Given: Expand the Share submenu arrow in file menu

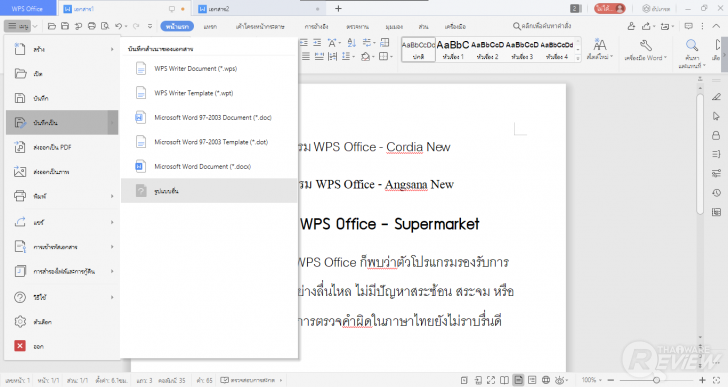Looking at the screenshot, I should click(112, 222).
